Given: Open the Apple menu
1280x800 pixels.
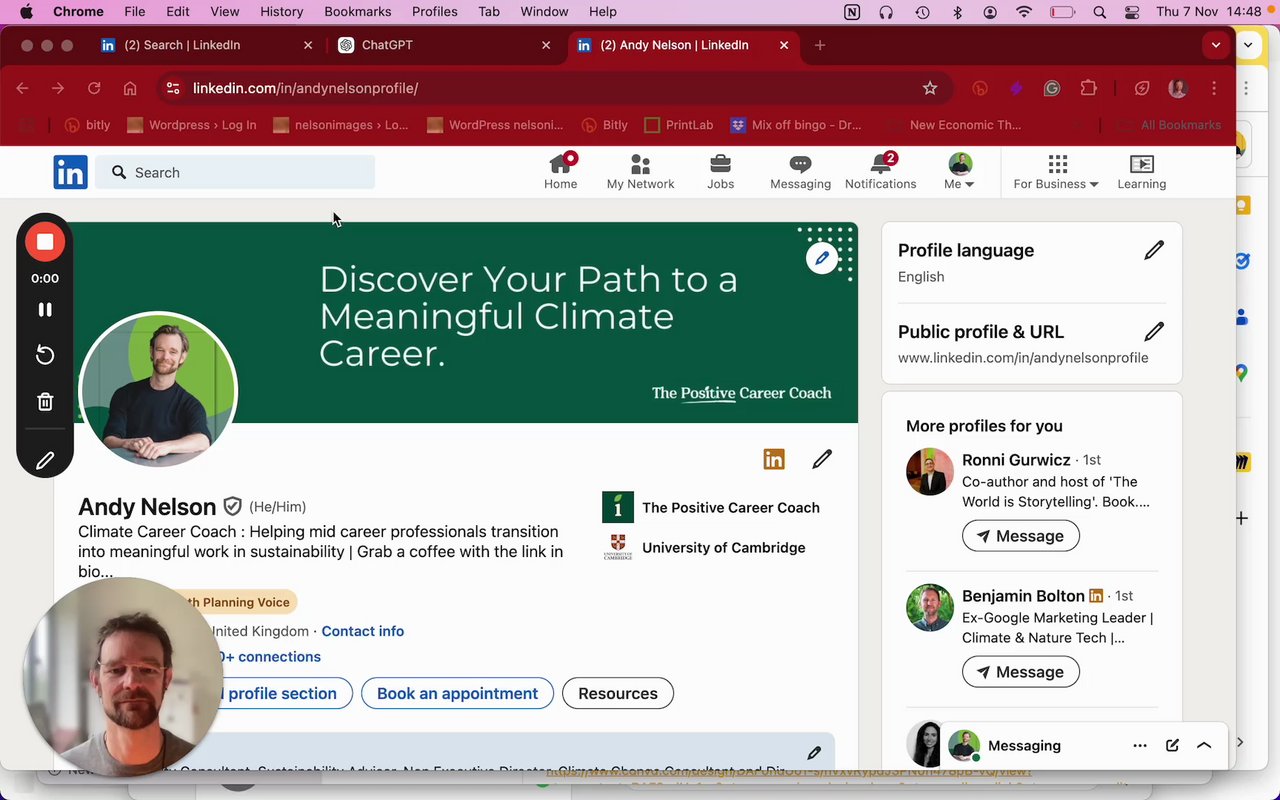Looking at the screenshot, I should (x=26, y=12).
